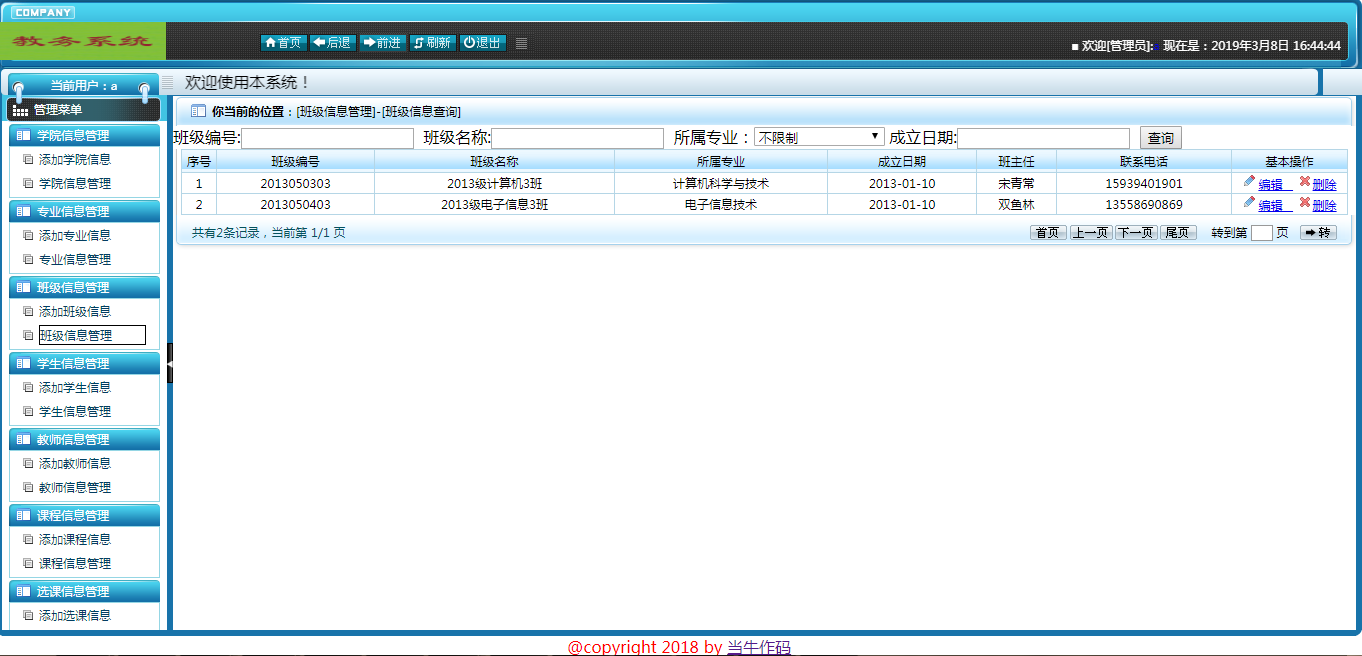Click red X icon in 2013级电子信息3班 row
This screenshot has width=1362, height=656.
click(x=1304, y=202)
